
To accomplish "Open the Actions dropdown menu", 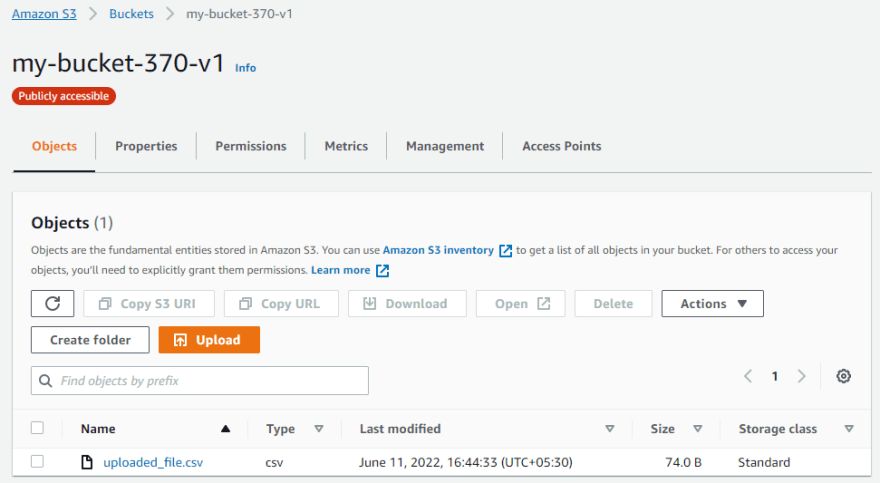I will point(712,303).
